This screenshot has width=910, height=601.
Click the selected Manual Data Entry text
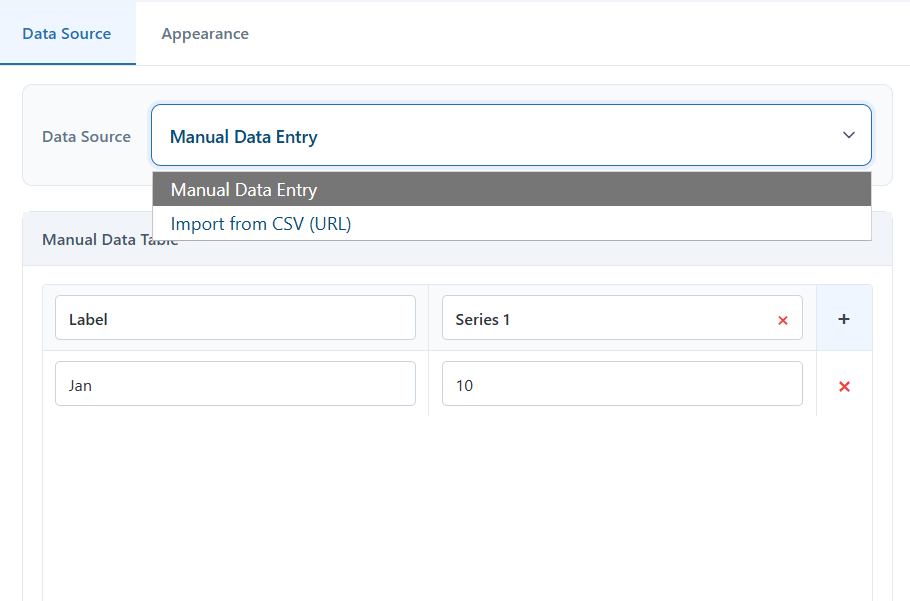tap(244, 137)
